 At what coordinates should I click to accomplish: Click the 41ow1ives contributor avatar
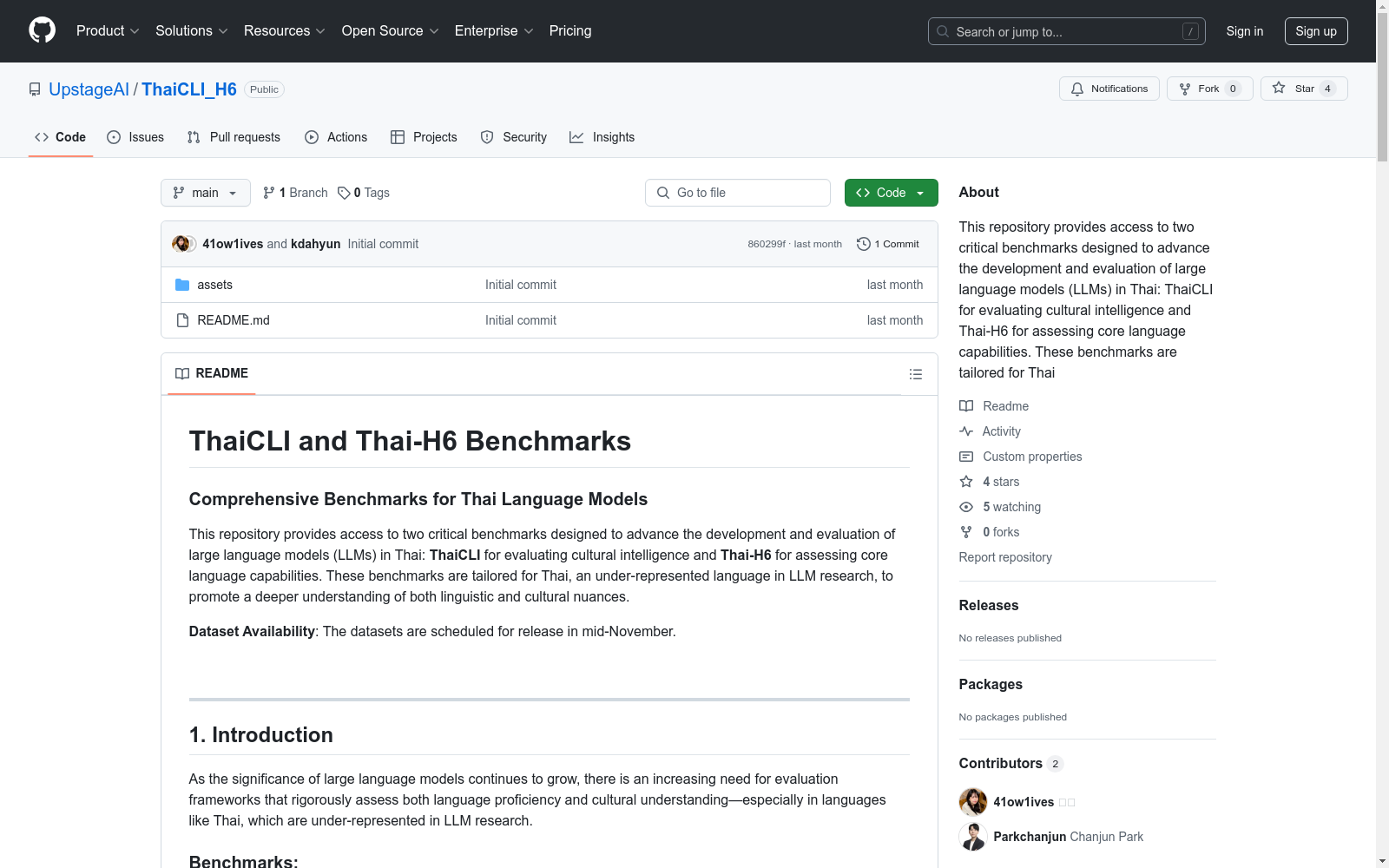(973, 802)
